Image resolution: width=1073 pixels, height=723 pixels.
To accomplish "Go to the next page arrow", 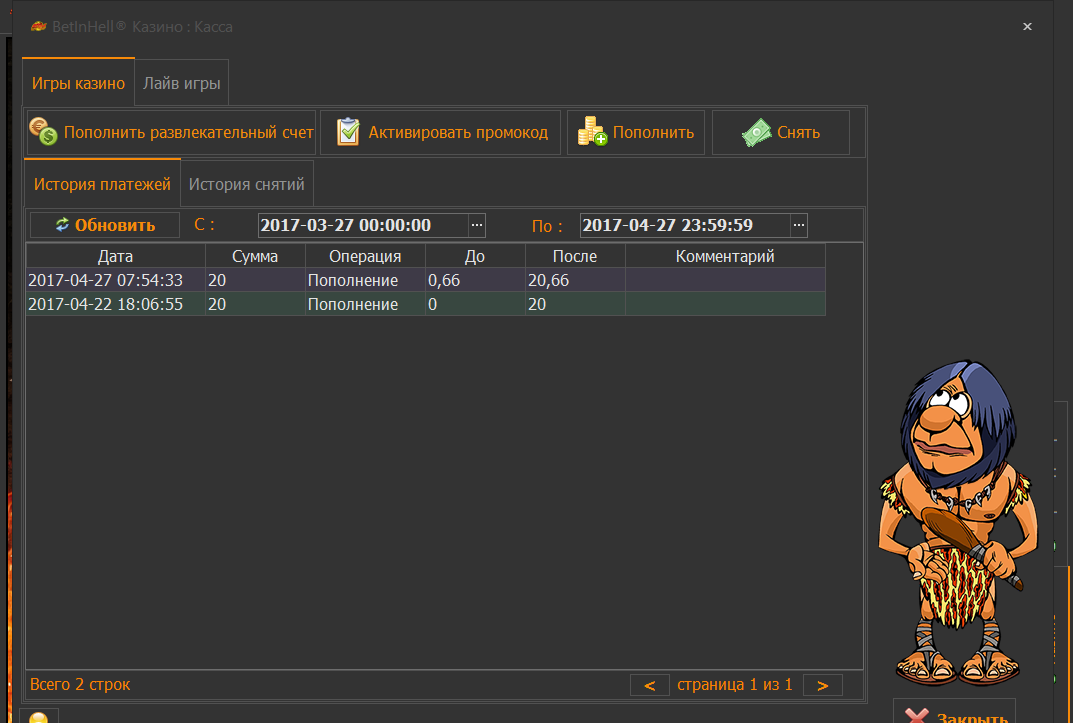I will (x=822, y=685).
